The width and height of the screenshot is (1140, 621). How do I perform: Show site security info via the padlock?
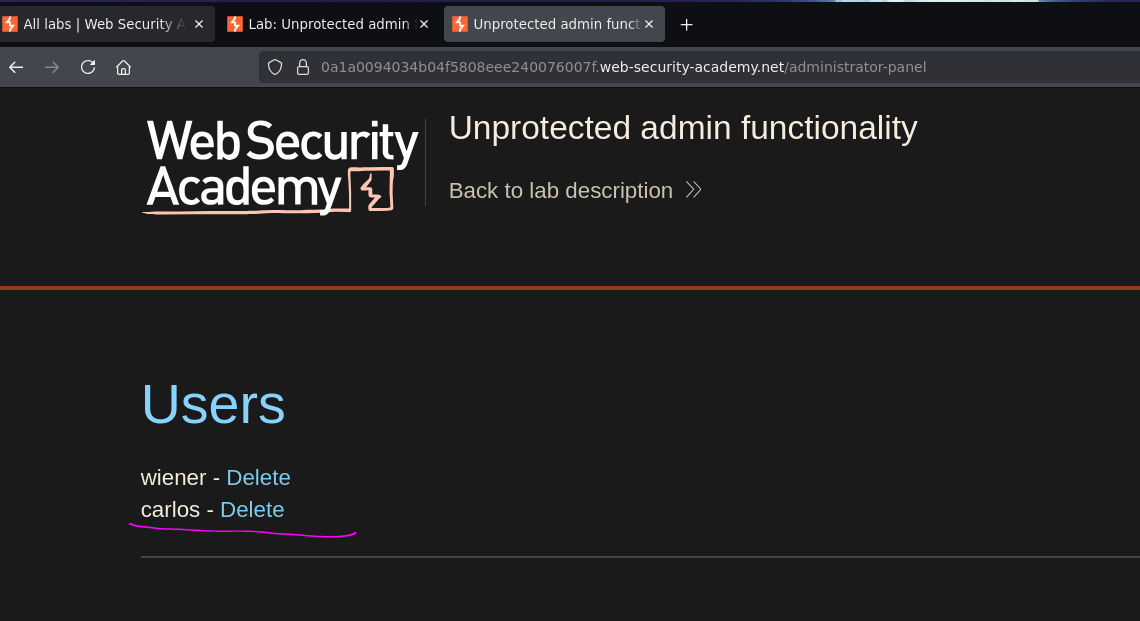[303, 68]
